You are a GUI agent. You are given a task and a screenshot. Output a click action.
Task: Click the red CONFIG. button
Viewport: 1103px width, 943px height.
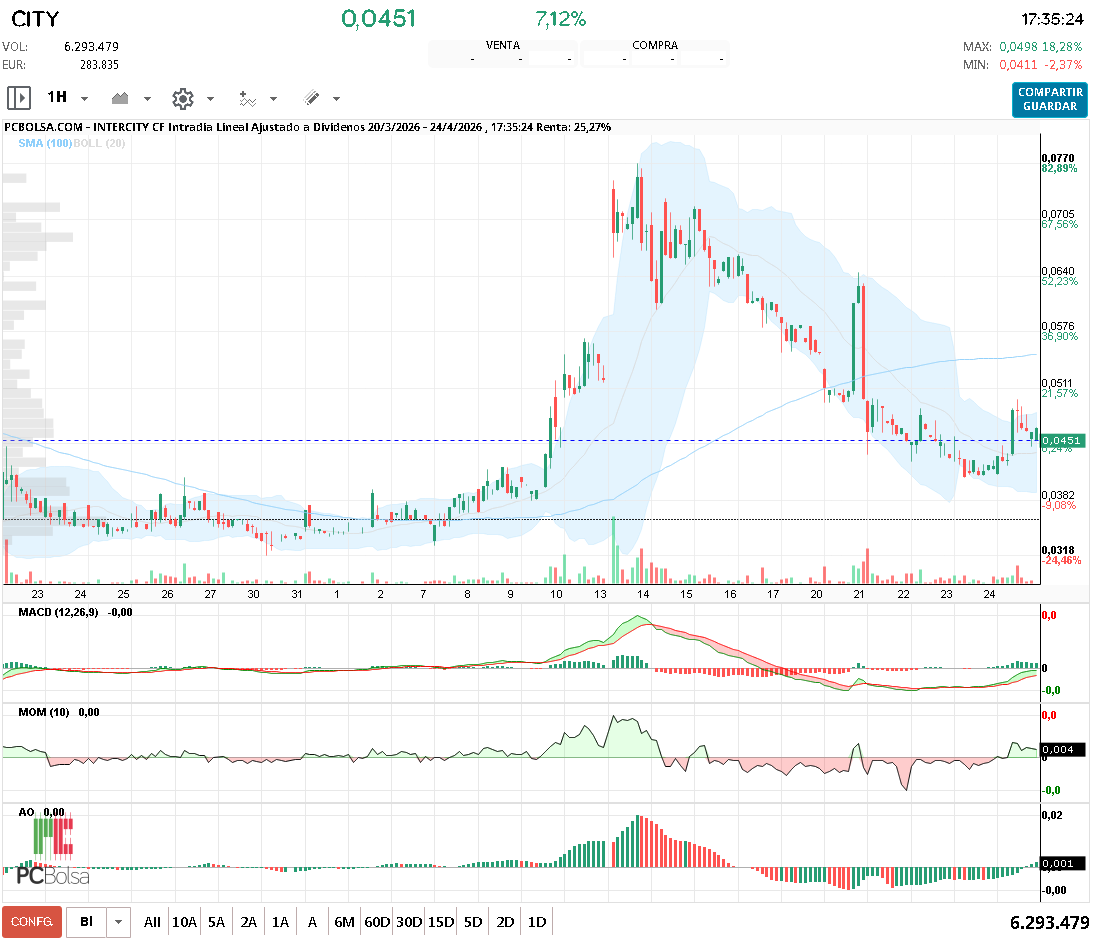pos(31,922)
